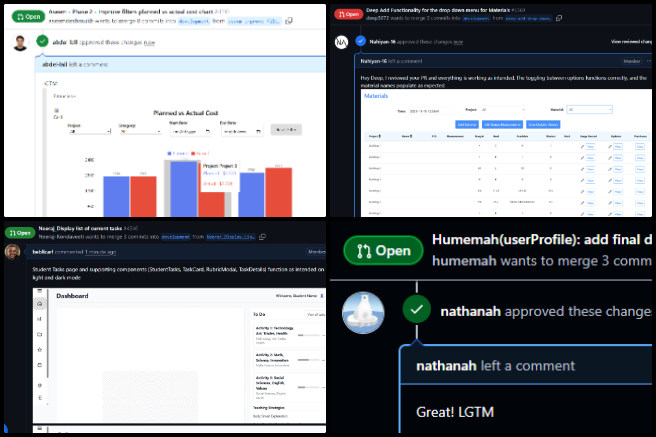Click the Start Date input in the cost chart
Viewport: 656px width, 437px height.
point(190,131)
